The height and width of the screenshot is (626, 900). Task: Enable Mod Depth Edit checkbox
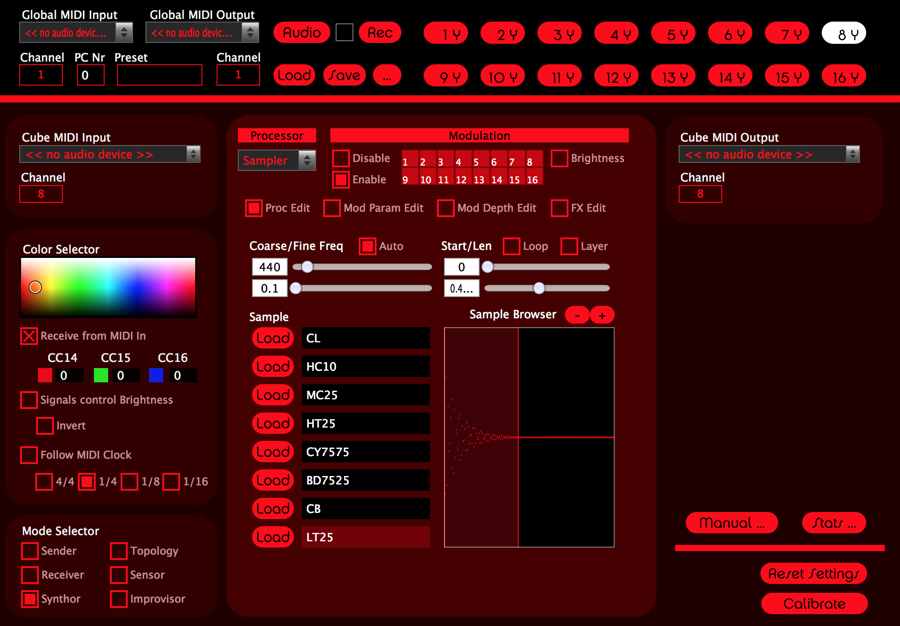tap(445, 208)
